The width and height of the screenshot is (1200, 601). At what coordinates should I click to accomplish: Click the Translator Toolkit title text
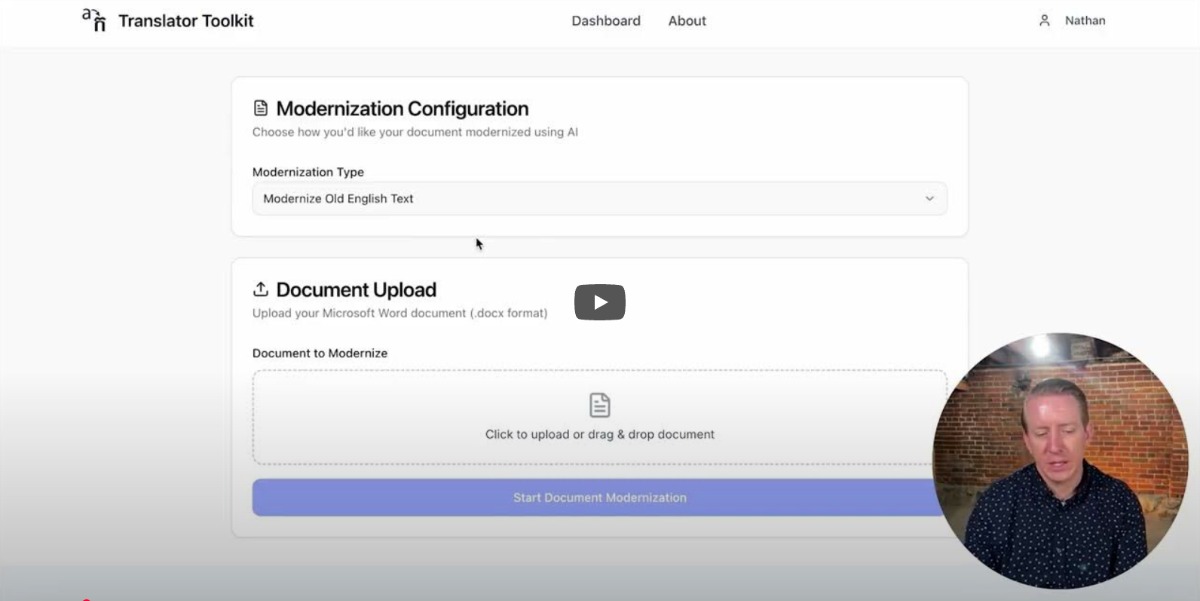[x=186, y=21]
